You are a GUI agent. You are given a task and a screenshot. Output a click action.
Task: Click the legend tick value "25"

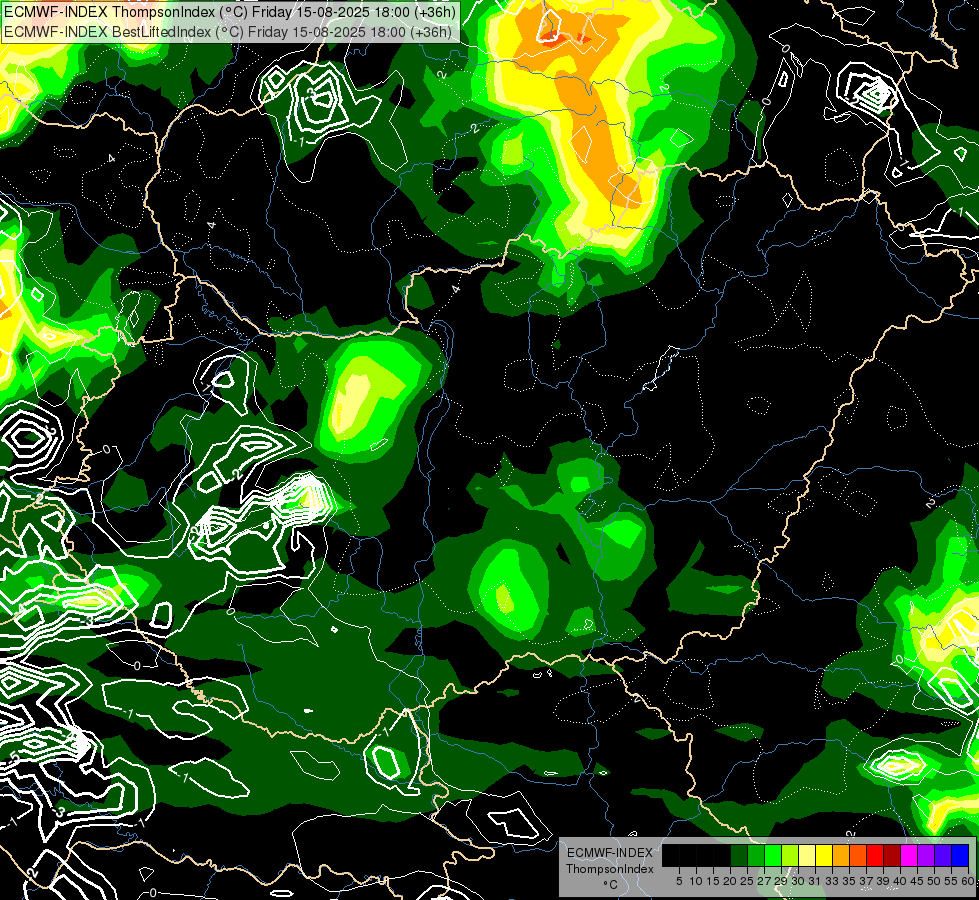point(747,881)
